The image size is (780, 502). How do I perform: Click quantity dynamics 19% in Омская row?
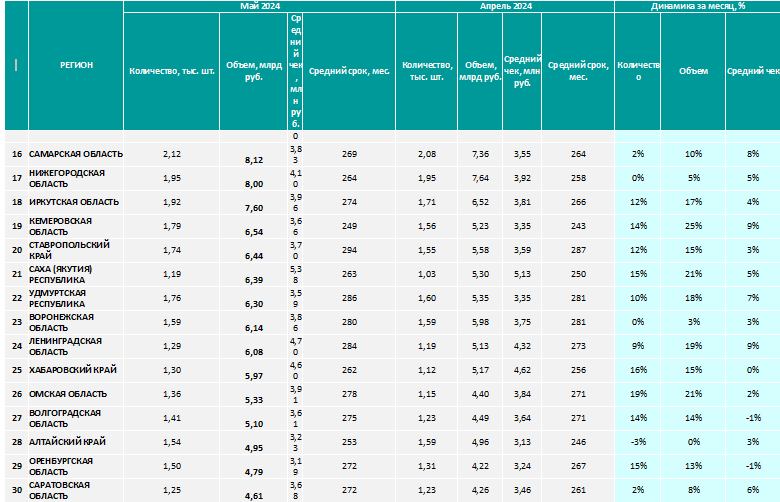638,394
